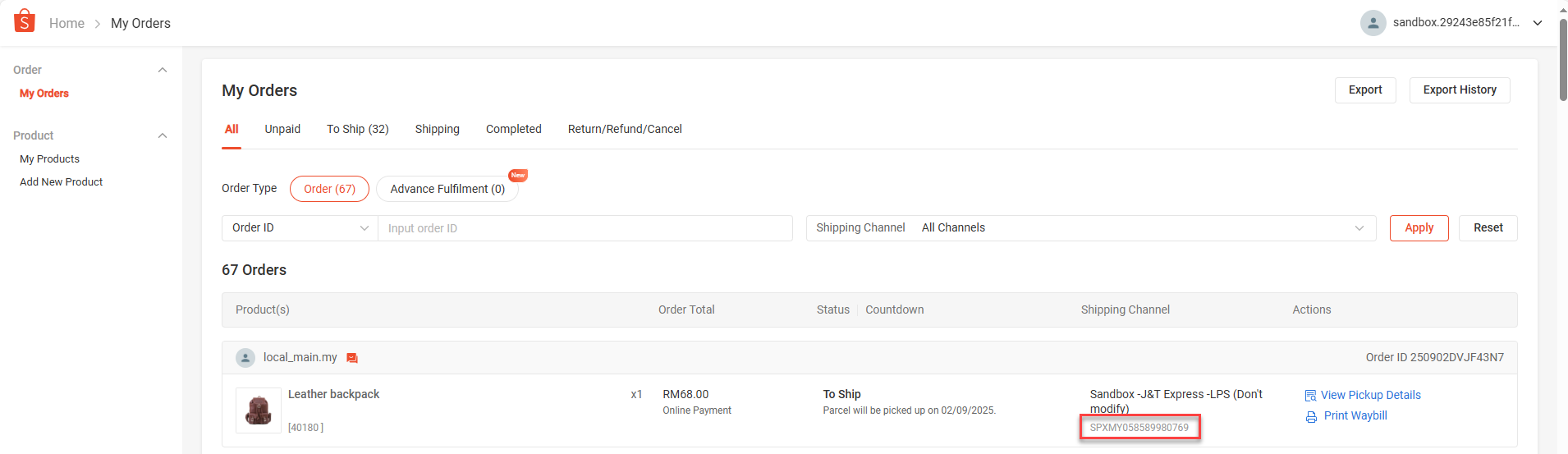Expand the account menu chevron
Image resolution: width=1568 pixels, height=454 pixels.
coord(1538,23)
